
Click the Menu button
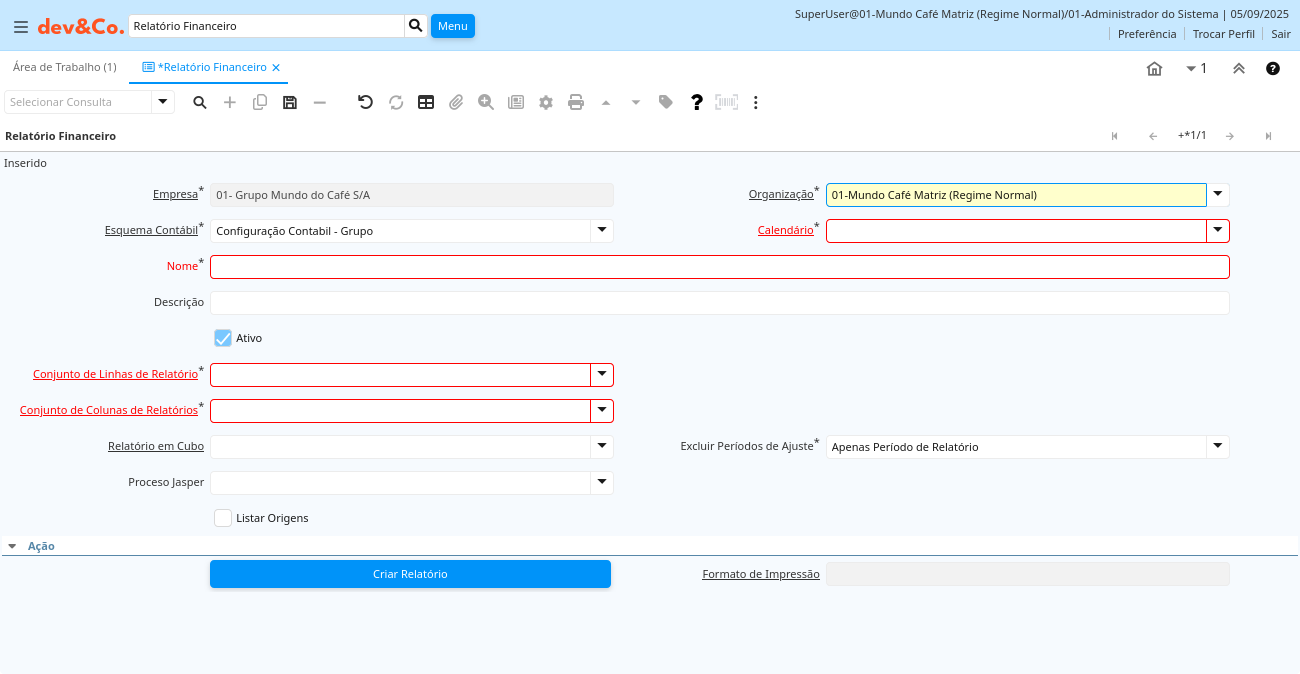452,26
